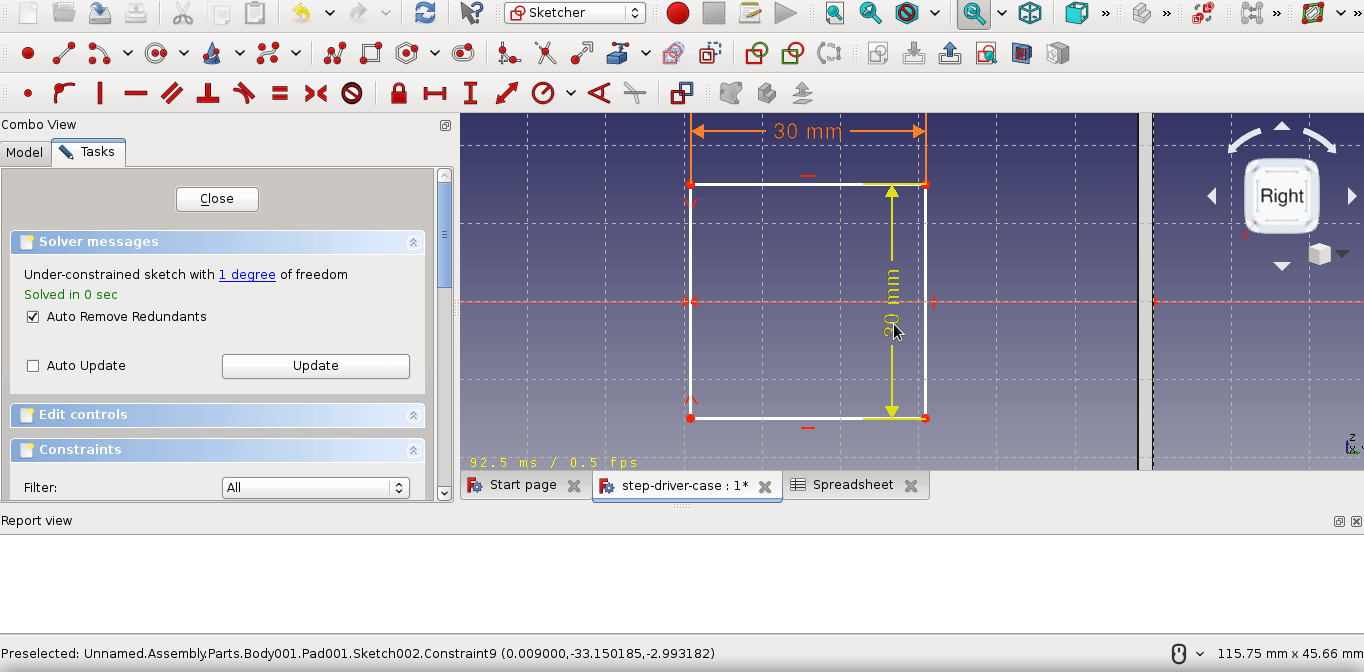Close the Spreadsheet document tab

[911, 486]
